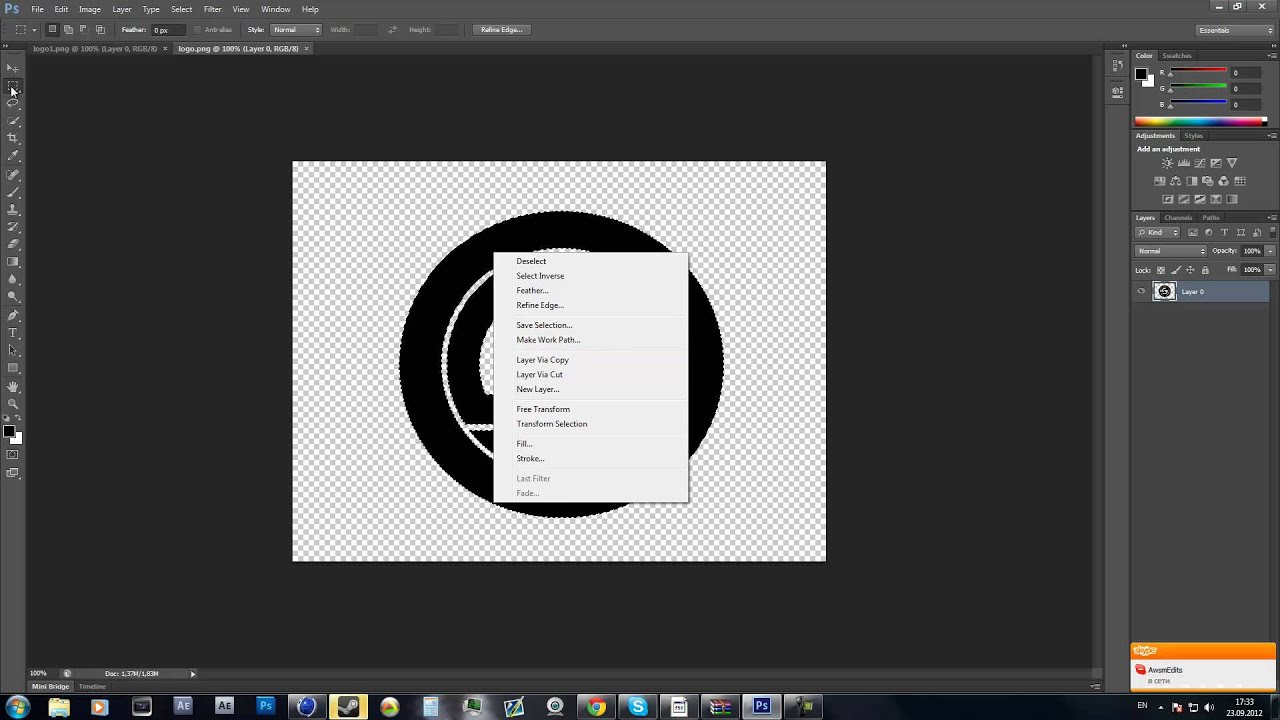The height and width of the screenshot is (720, 1280).
Task: Switch to the Swatches tab
Action: coord(1177,56)
